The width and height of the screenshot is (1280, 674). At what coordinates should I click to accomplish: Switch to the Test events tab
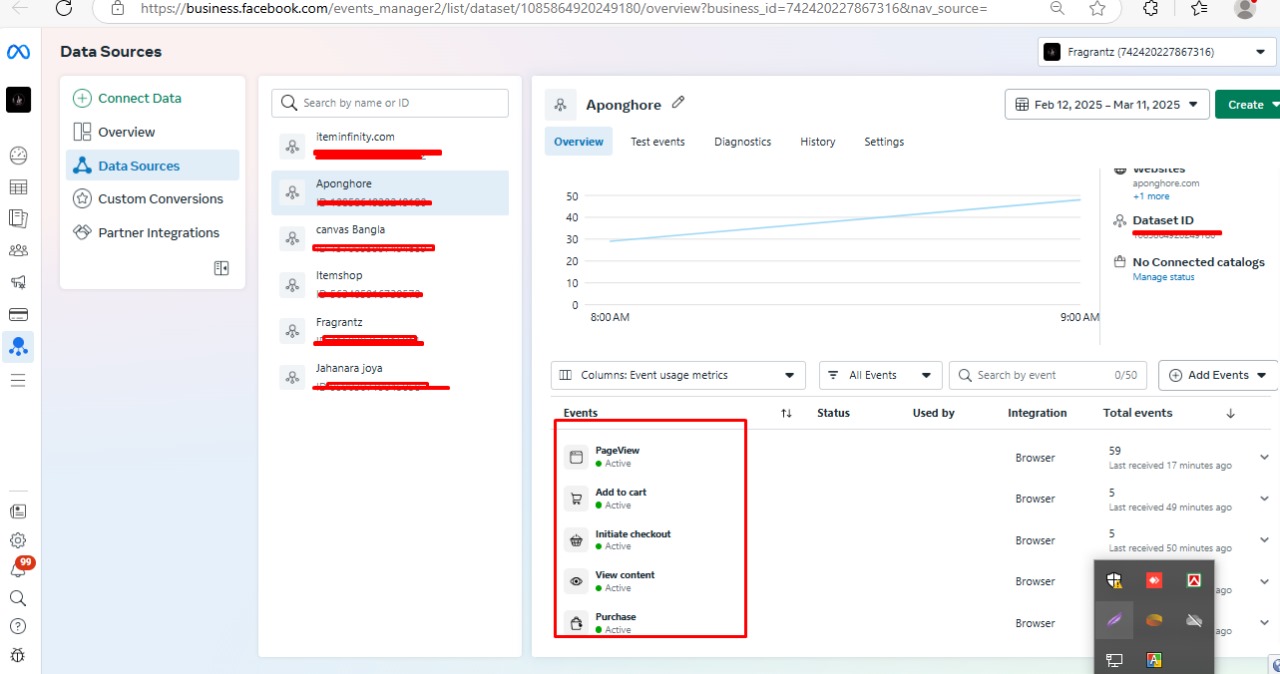[657, 142]
